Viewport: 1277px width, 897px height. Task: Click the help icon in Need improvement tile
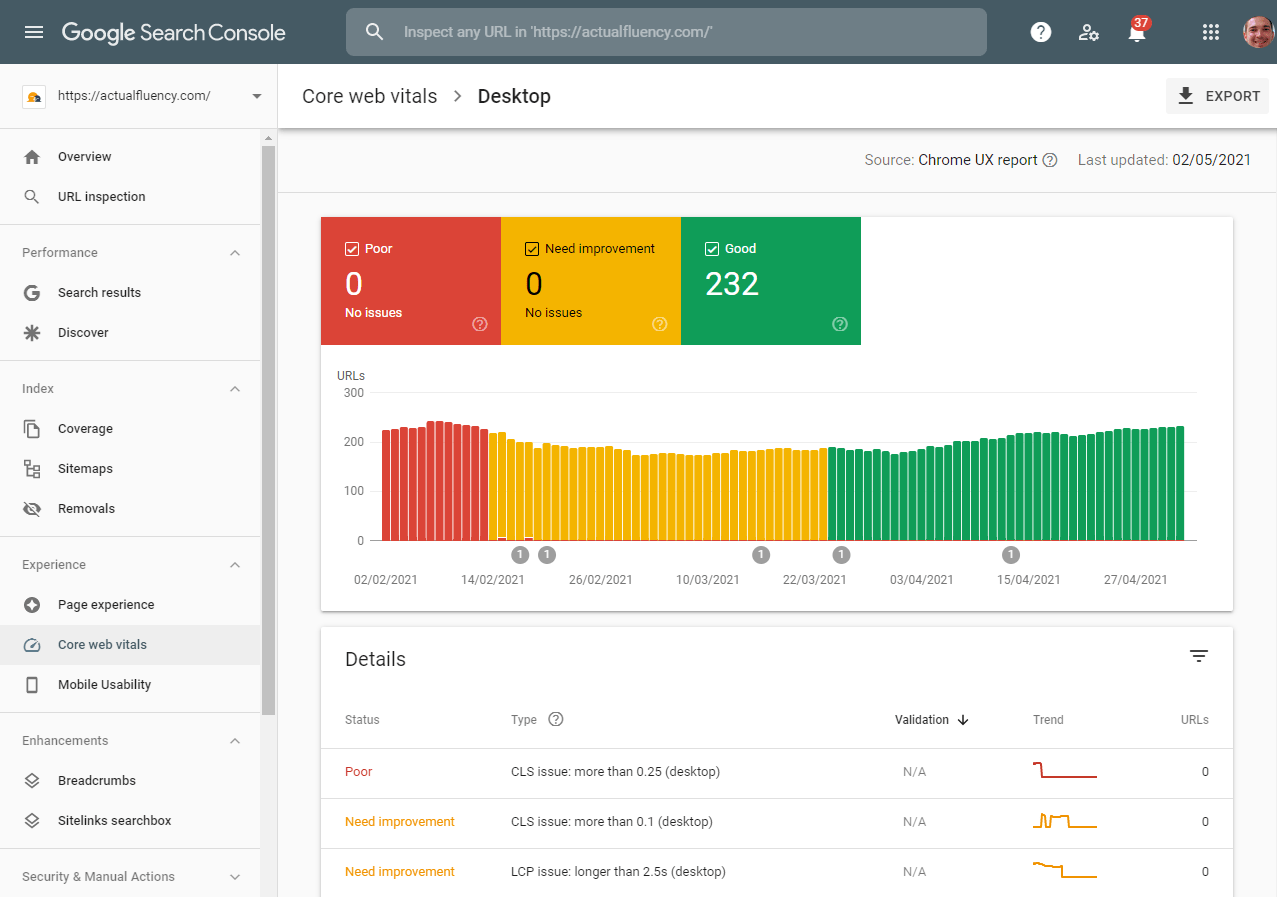pyautogui.click(x=660, y=324)
